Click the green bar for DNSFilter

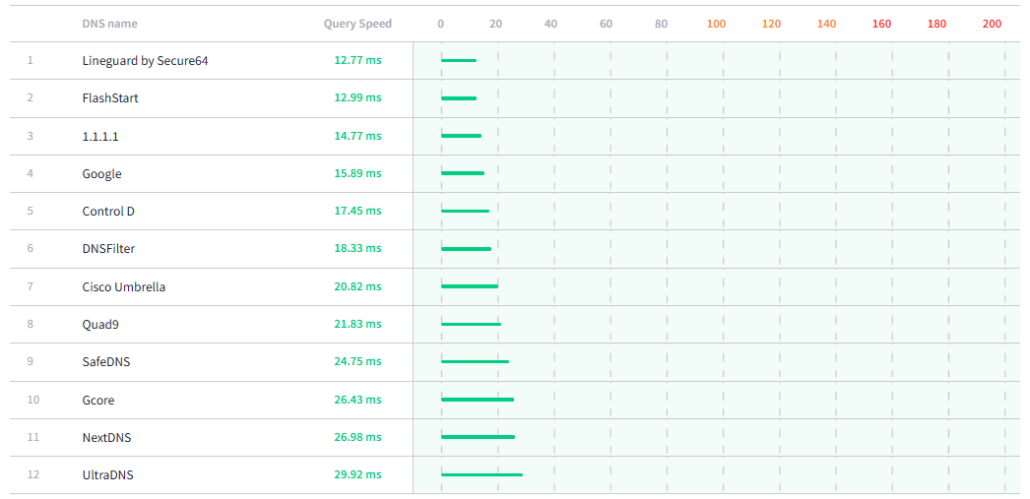tap(466, 249)
